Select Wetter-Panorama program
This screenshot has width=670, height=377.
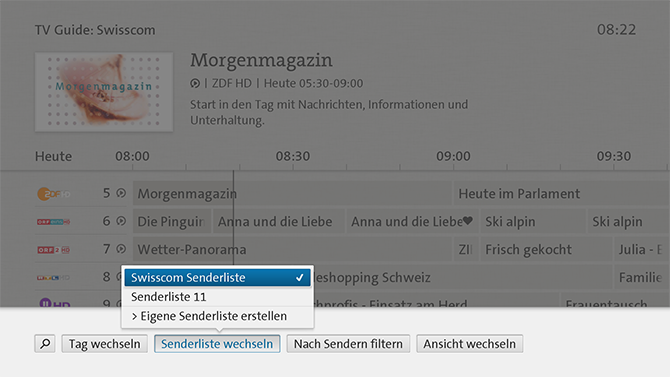point(292,250)
